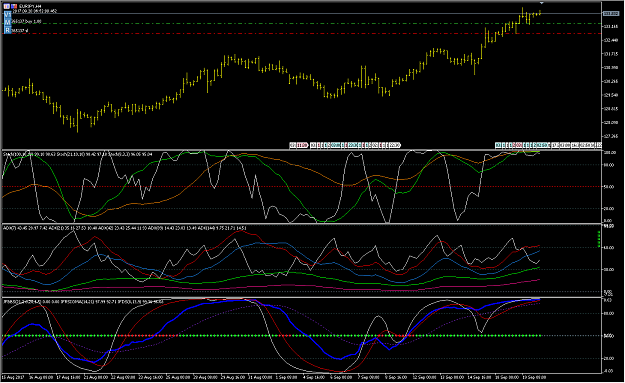Screen dimensions: 625x383
Task: Click the R button beside the red line
Action: 7,30
